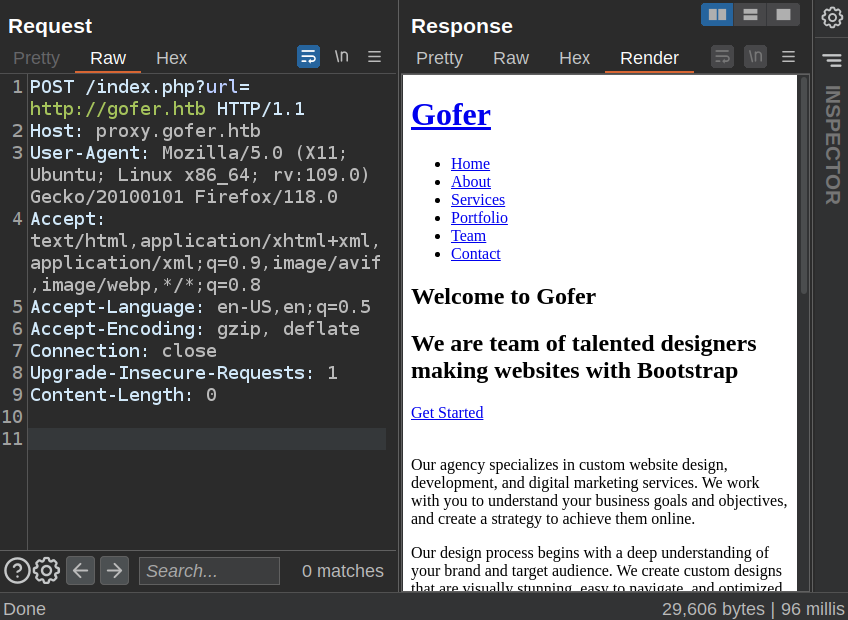This screenshot has width=848, height=620.
Task: Click the Request search input field
Action: tap(209, 571)
